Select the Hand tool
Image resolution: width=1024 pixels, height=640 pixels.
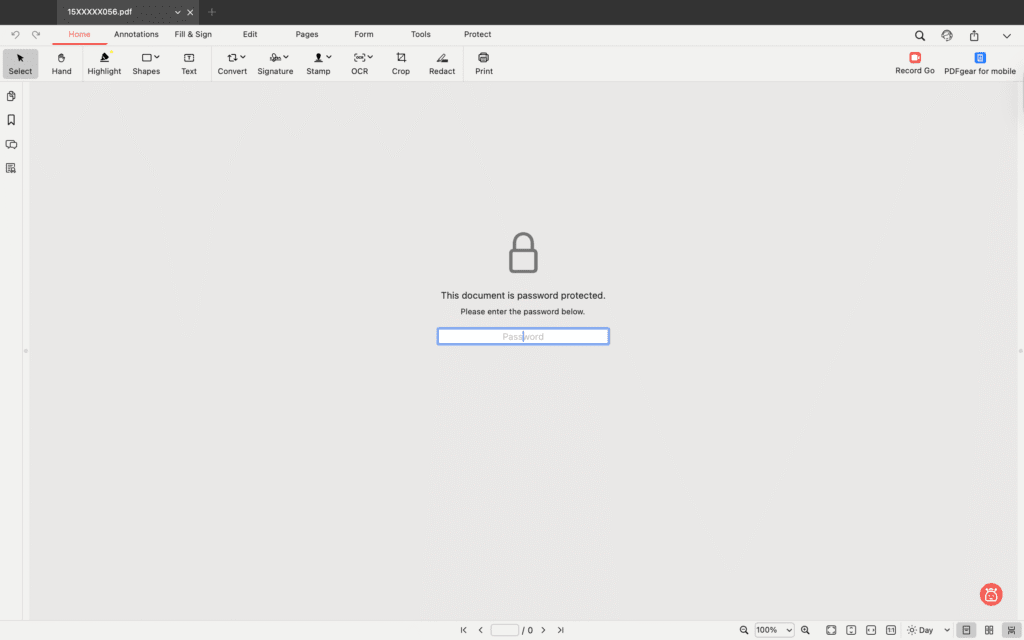(x=61, y=62)
